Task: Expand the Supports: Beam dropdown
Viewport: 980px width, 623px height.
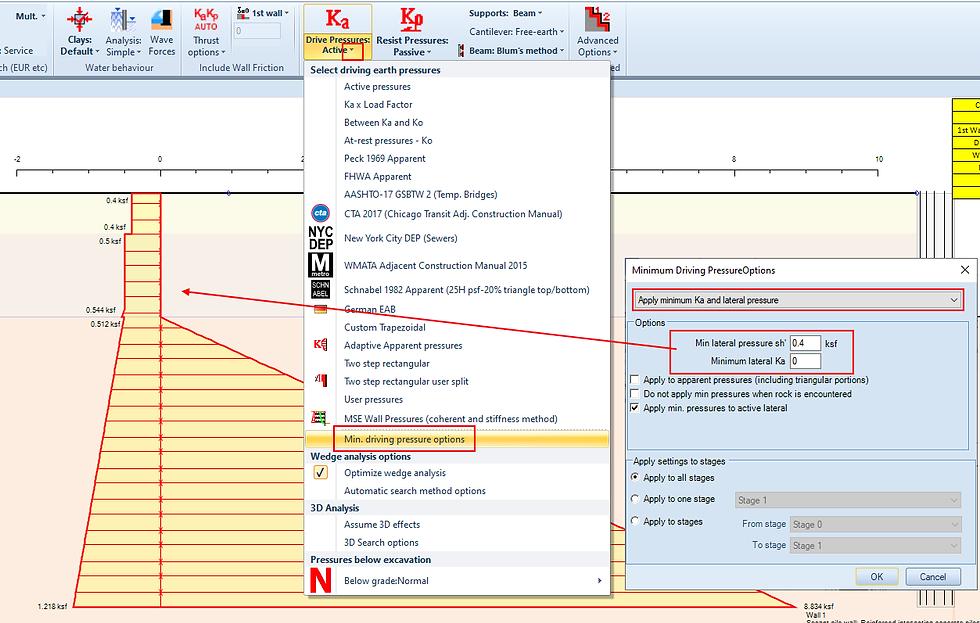Action: (506, 13)
